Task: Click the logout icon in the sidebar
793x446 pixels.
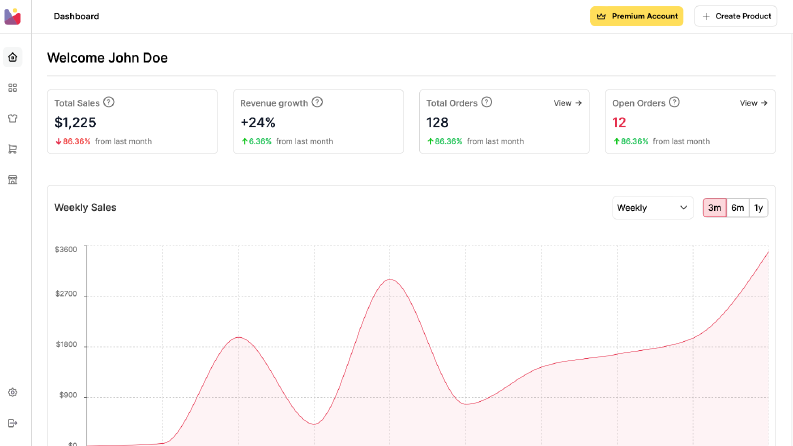Action: [13, 423]
